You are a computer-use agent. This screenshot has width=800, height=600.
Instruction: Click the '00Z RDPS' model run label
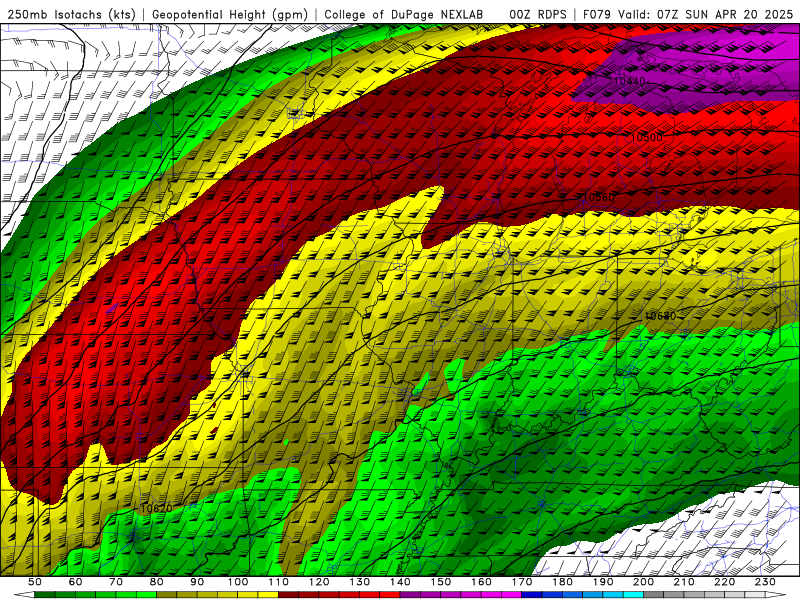(x=537, y=14)
